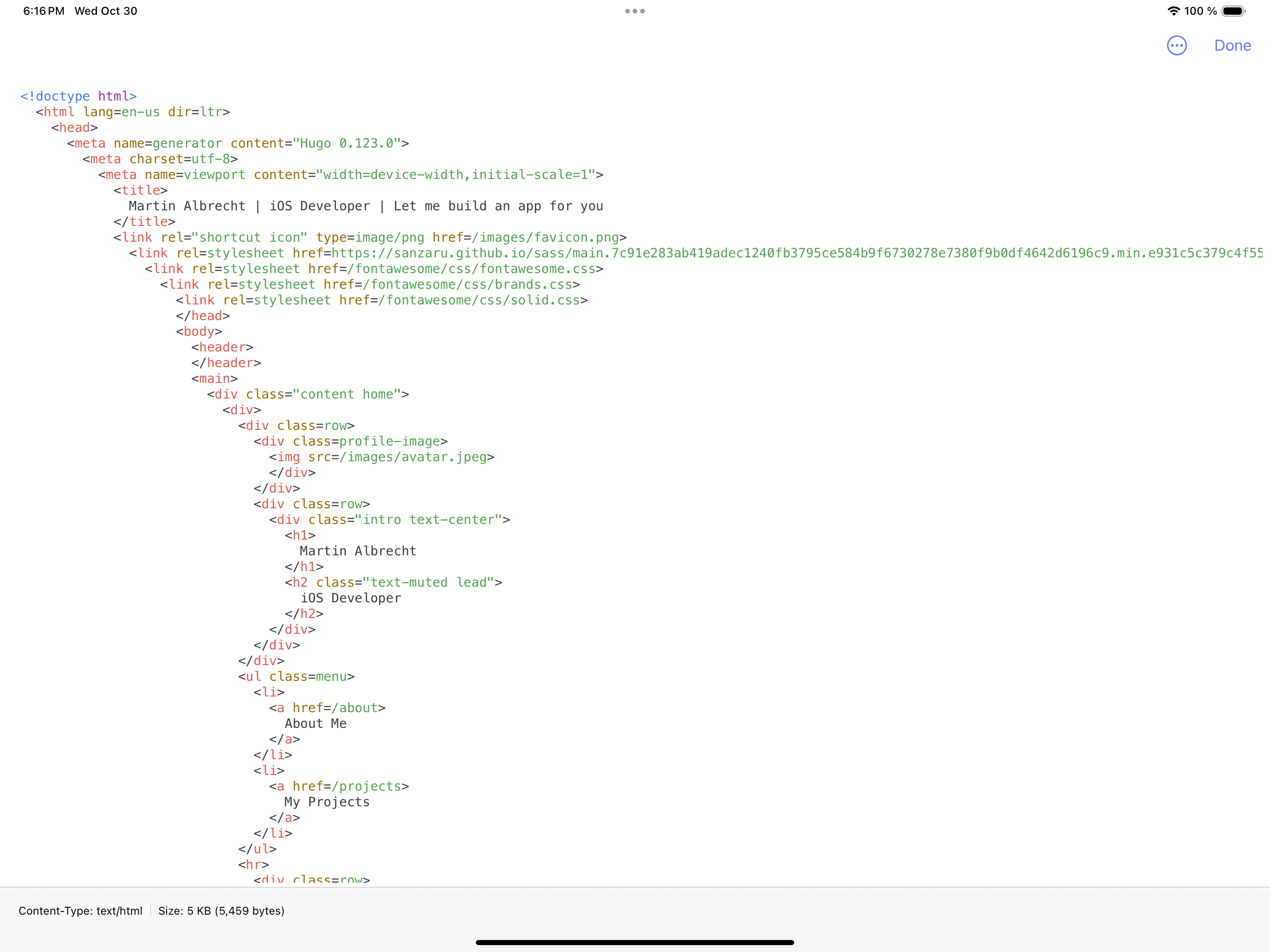
Task: Click the meta viewport content line
Action: (x=351, y=174)
